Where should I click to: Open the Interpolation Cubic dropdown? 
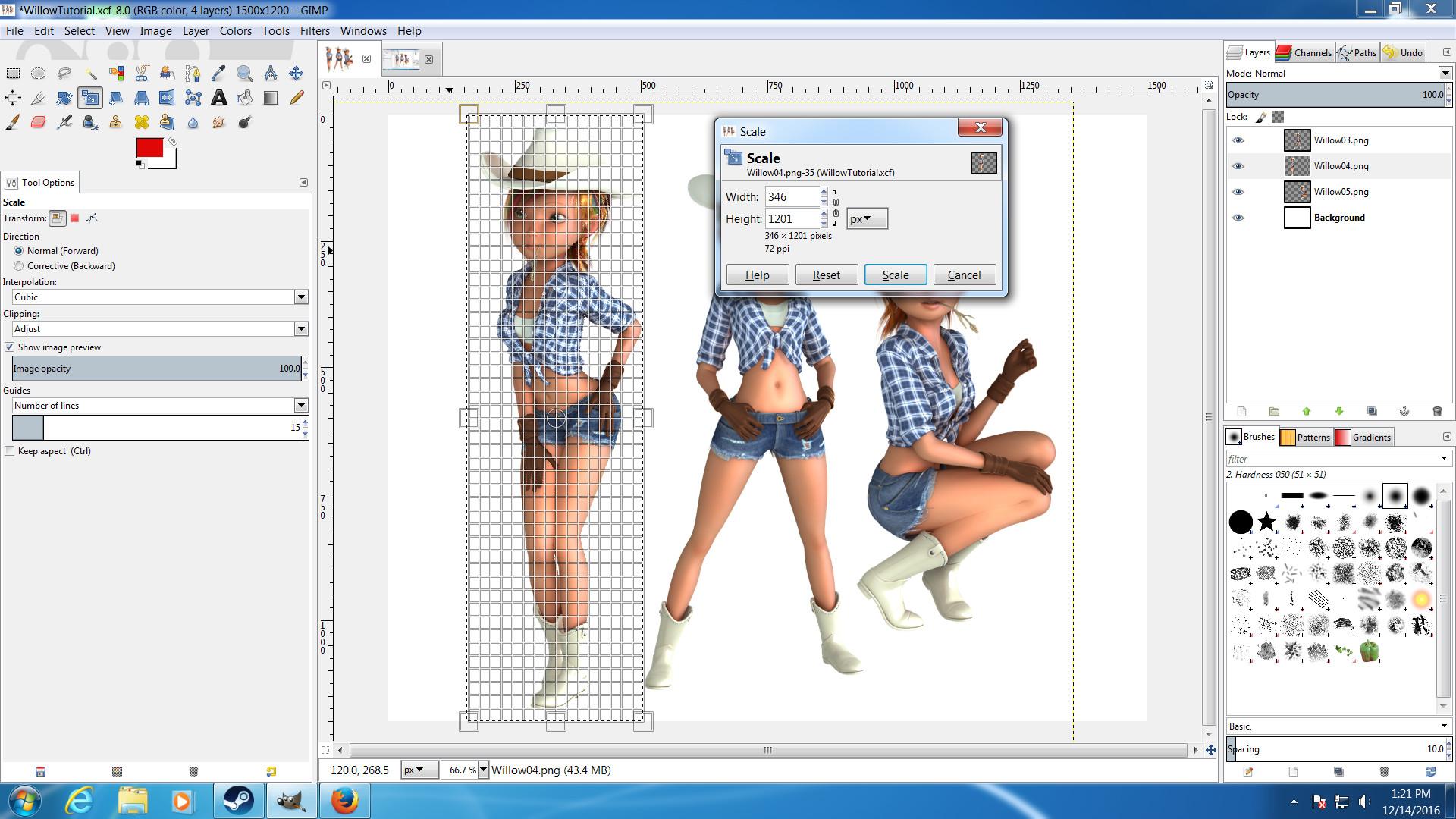(x=301, y=297)
